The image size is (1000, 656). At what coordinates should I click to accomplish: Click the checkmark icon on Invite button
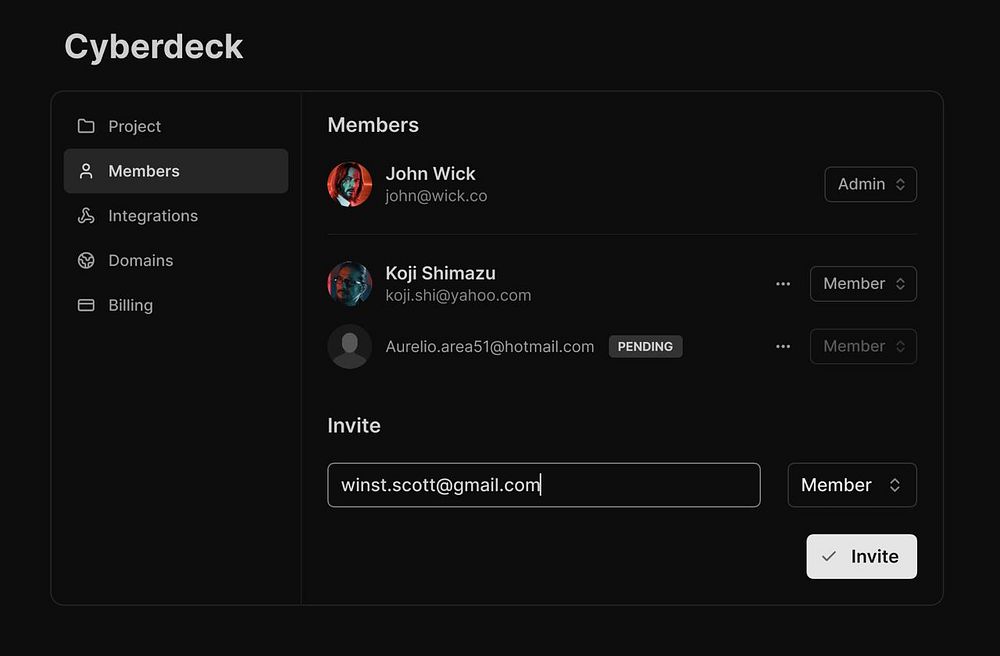829,557
